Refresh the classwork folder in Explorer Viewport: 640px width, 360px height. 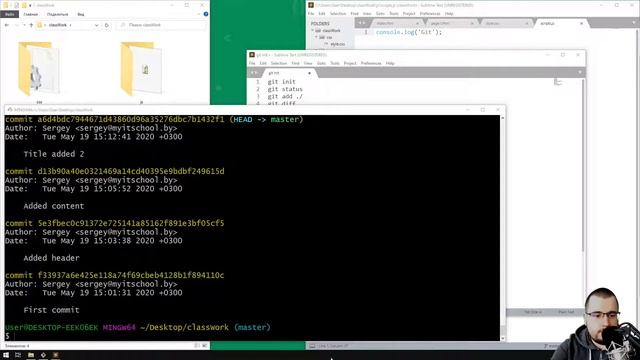pos(107,25)
